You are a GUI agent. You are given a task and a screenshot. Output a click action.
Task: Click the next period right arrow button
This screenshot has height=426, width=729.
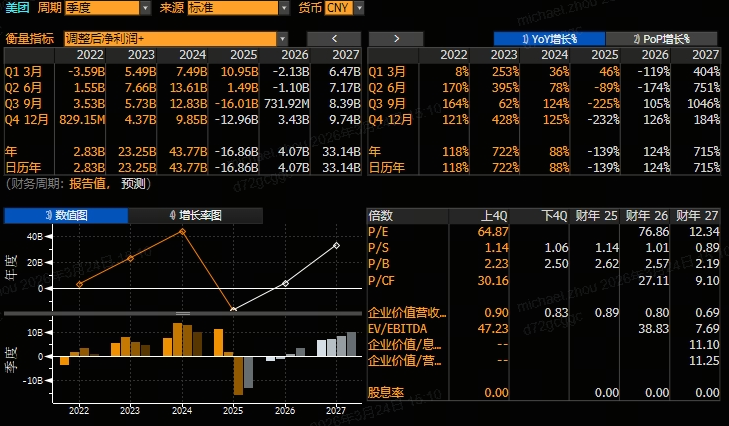click(397, 38)
